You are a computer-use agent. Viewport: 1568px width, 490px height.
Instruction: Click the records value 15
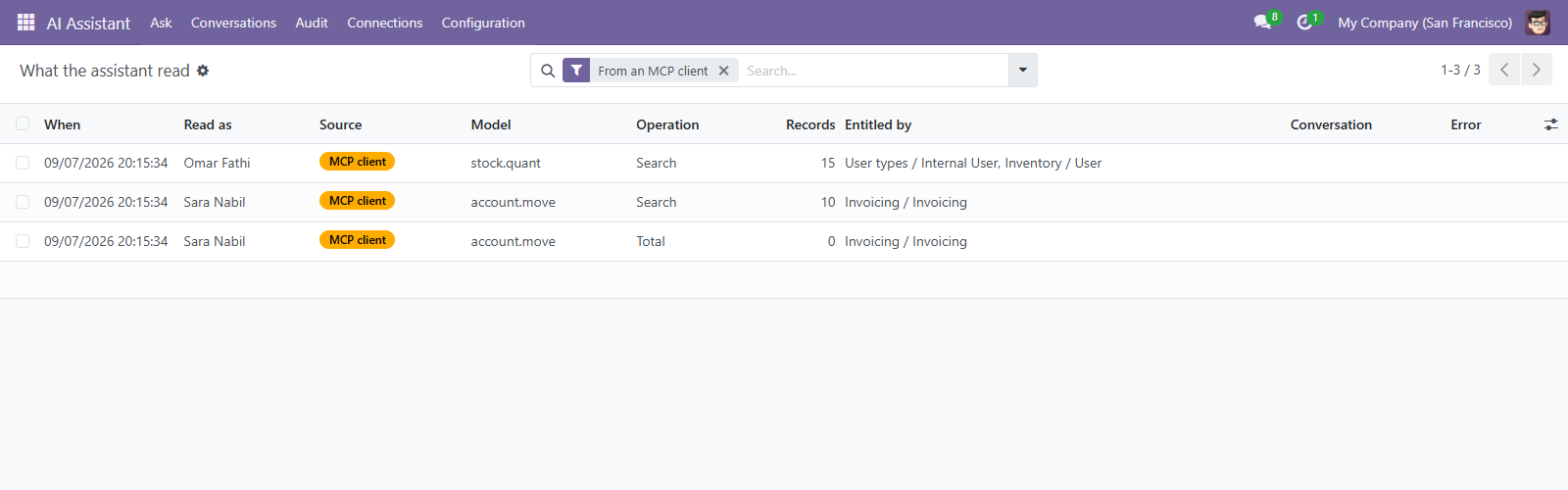tap(828, 163)
